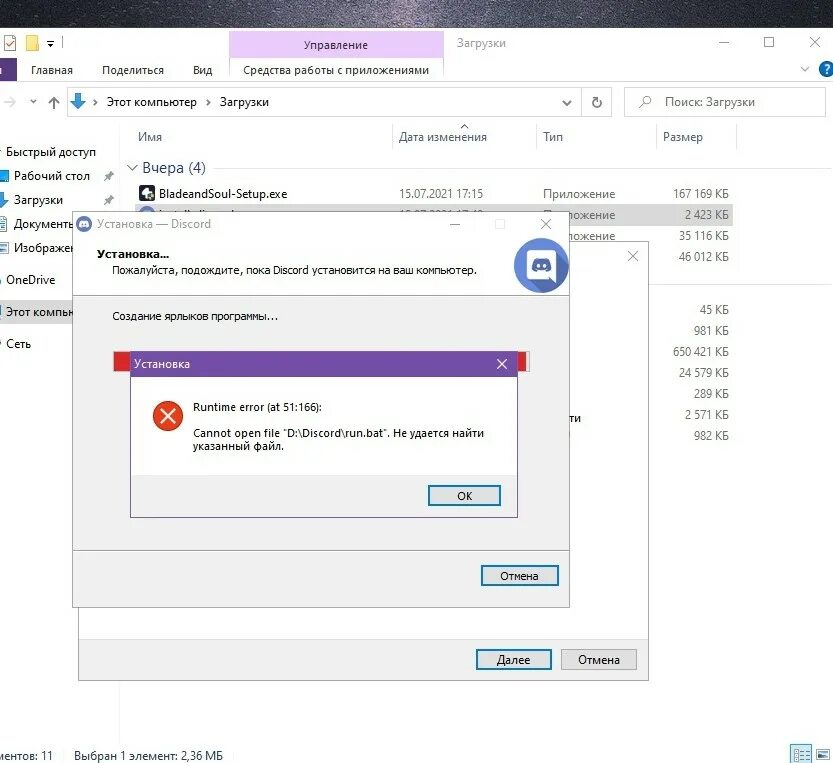Open the Поделиться ribbon tab
The height and width of the screenshot is (763, 833).
tap(133, 70)
